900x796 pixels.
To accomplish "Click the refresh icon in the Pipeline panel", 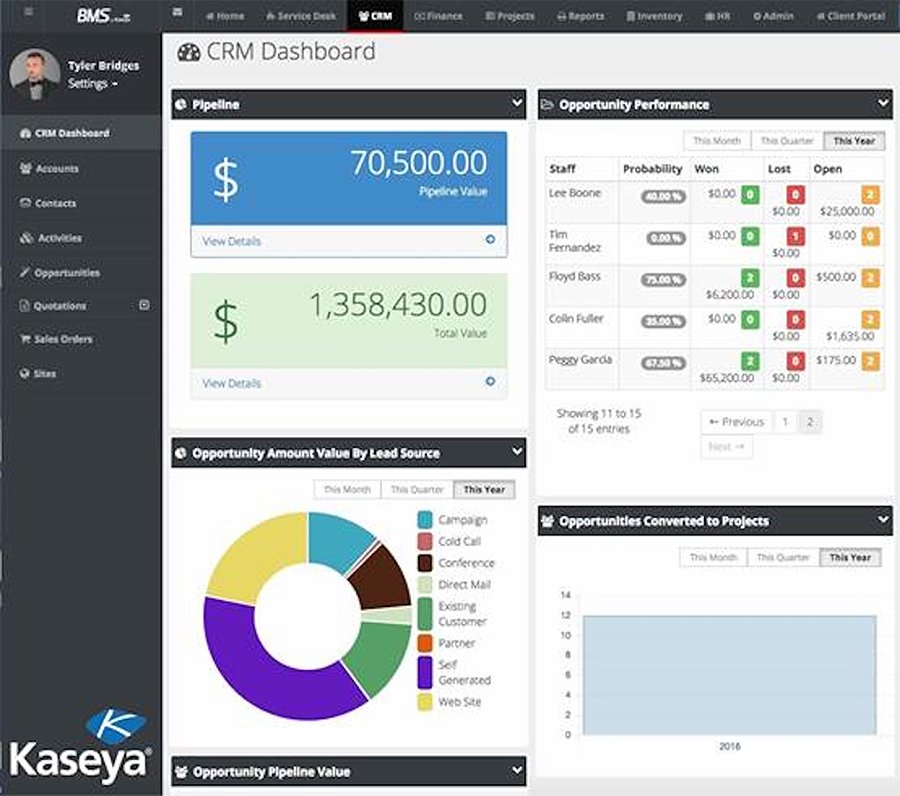I will click(490, 240).
